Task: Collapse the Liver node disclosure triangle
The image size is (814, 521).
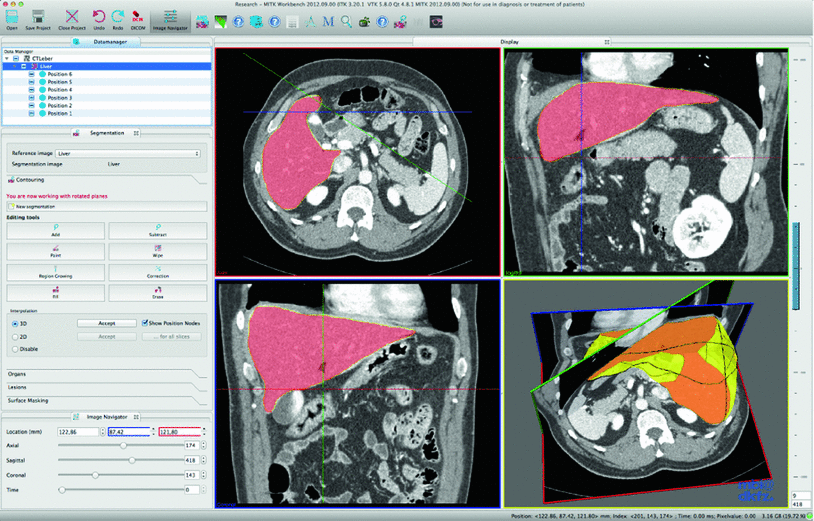Action: click(15, 66)
